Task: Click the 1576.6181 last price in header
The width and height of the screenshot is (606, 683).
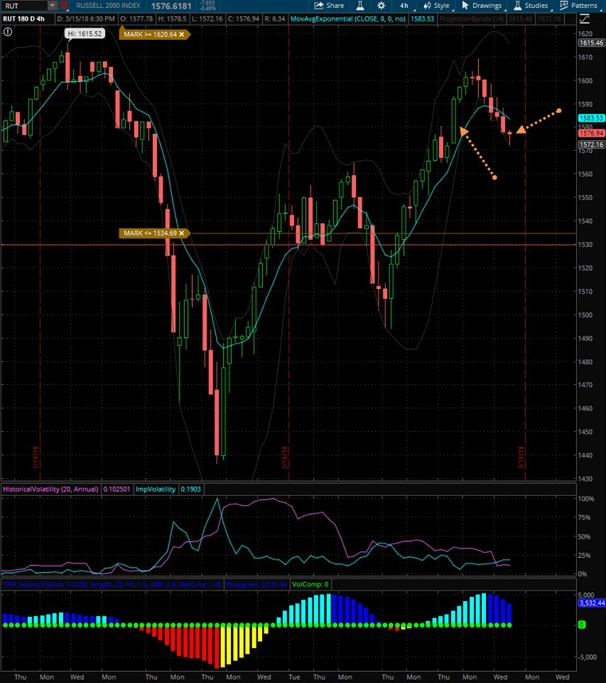Action: (x=171, y=6)
